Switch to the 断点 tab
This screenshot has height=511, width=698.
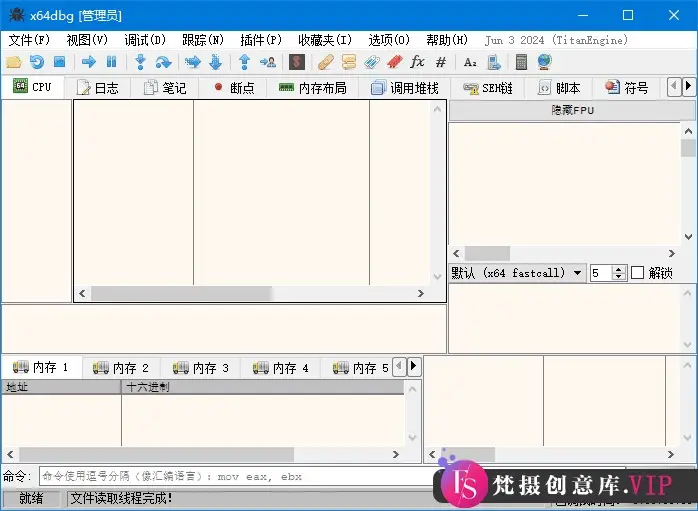click(x=233, y=88)
